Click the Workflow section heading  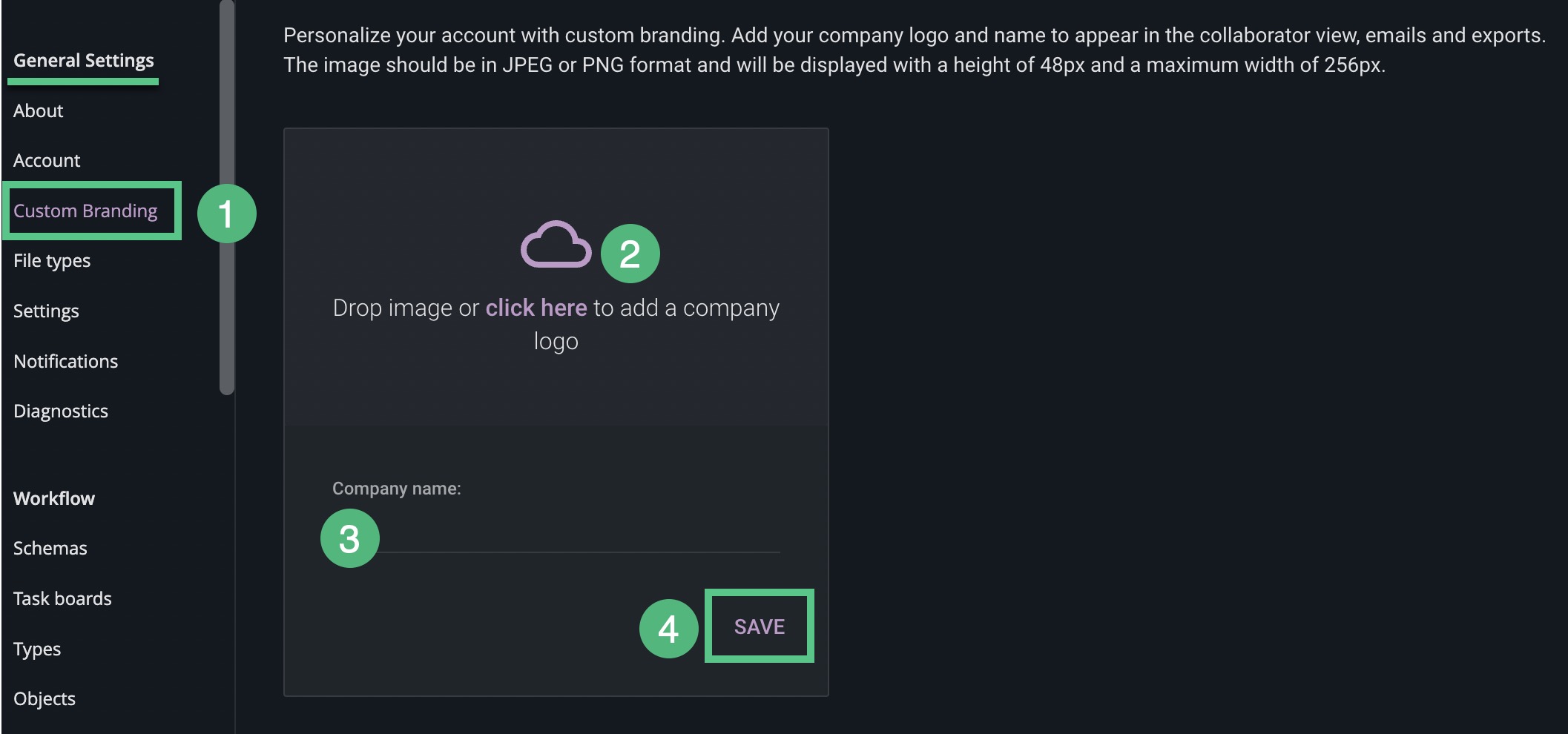(53, 499)
